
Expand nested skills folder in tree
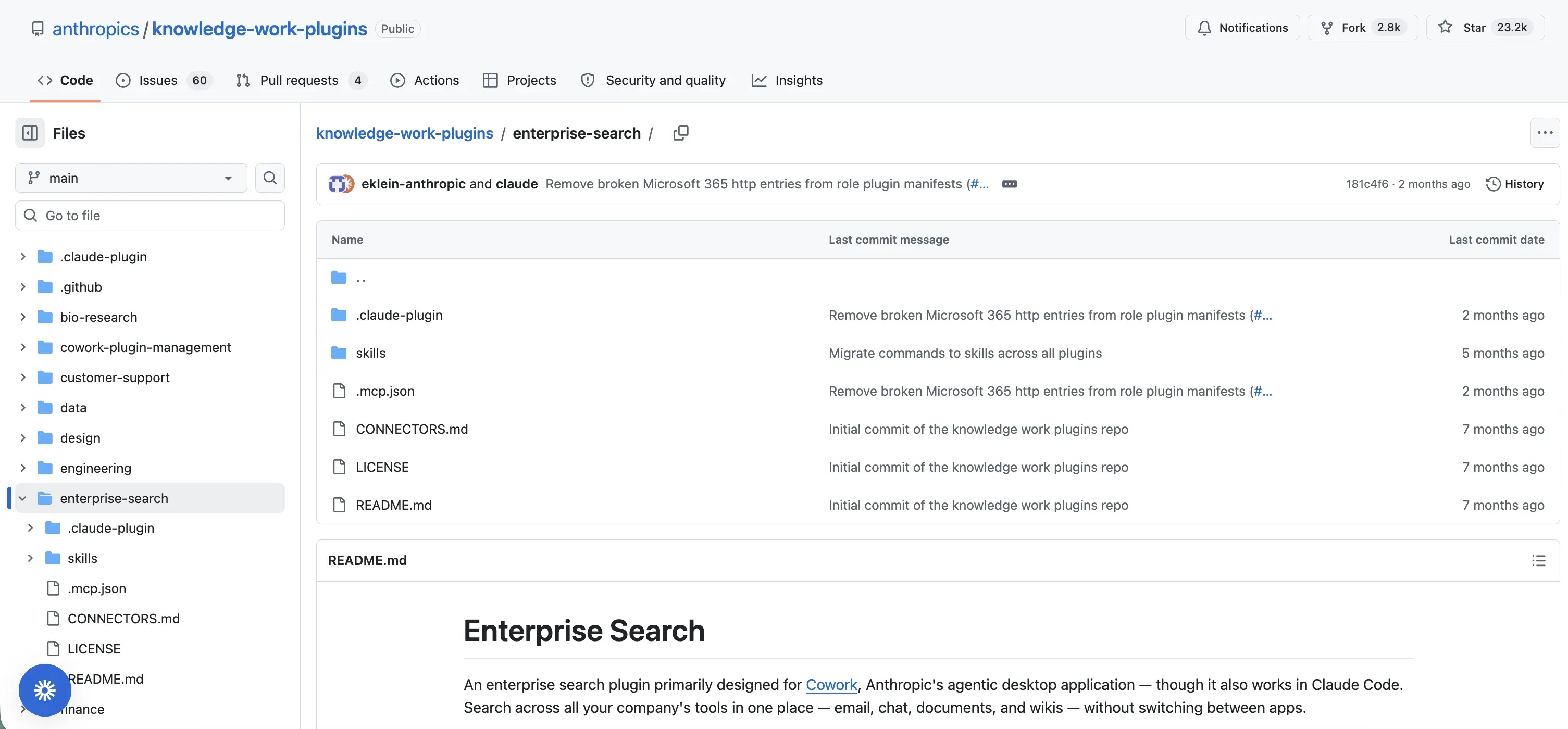(30, 558)
